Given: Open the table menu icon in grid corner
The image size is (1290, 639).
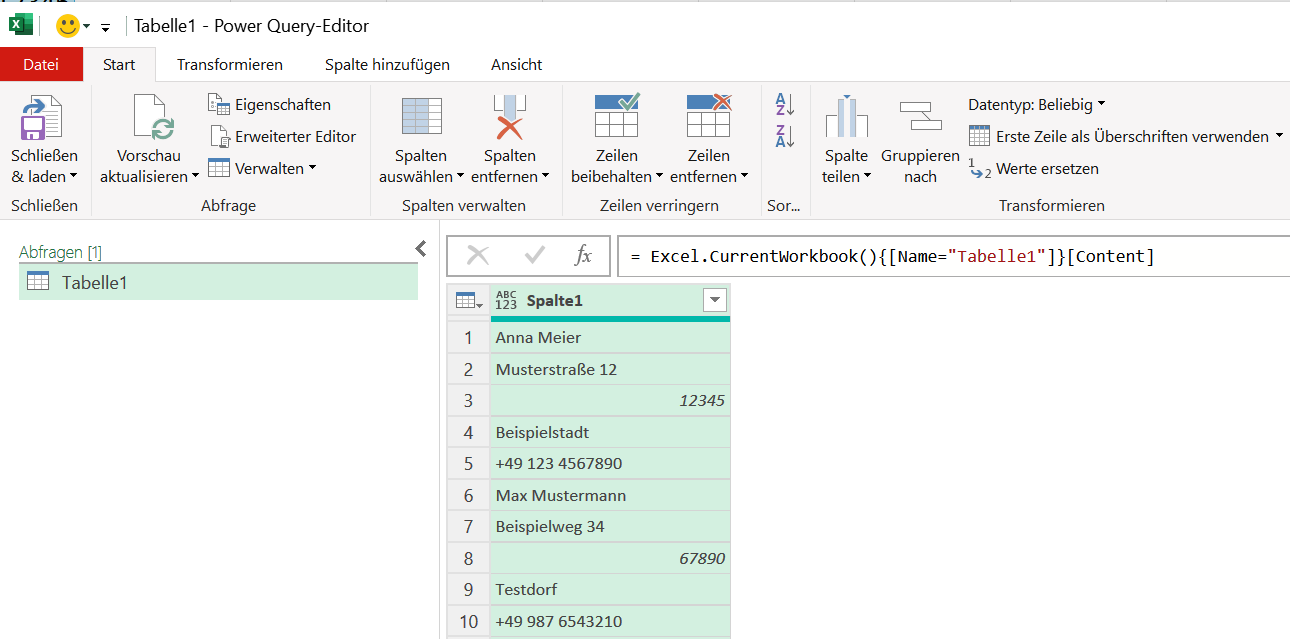Looking at the screenshot, I should (467, 300).
